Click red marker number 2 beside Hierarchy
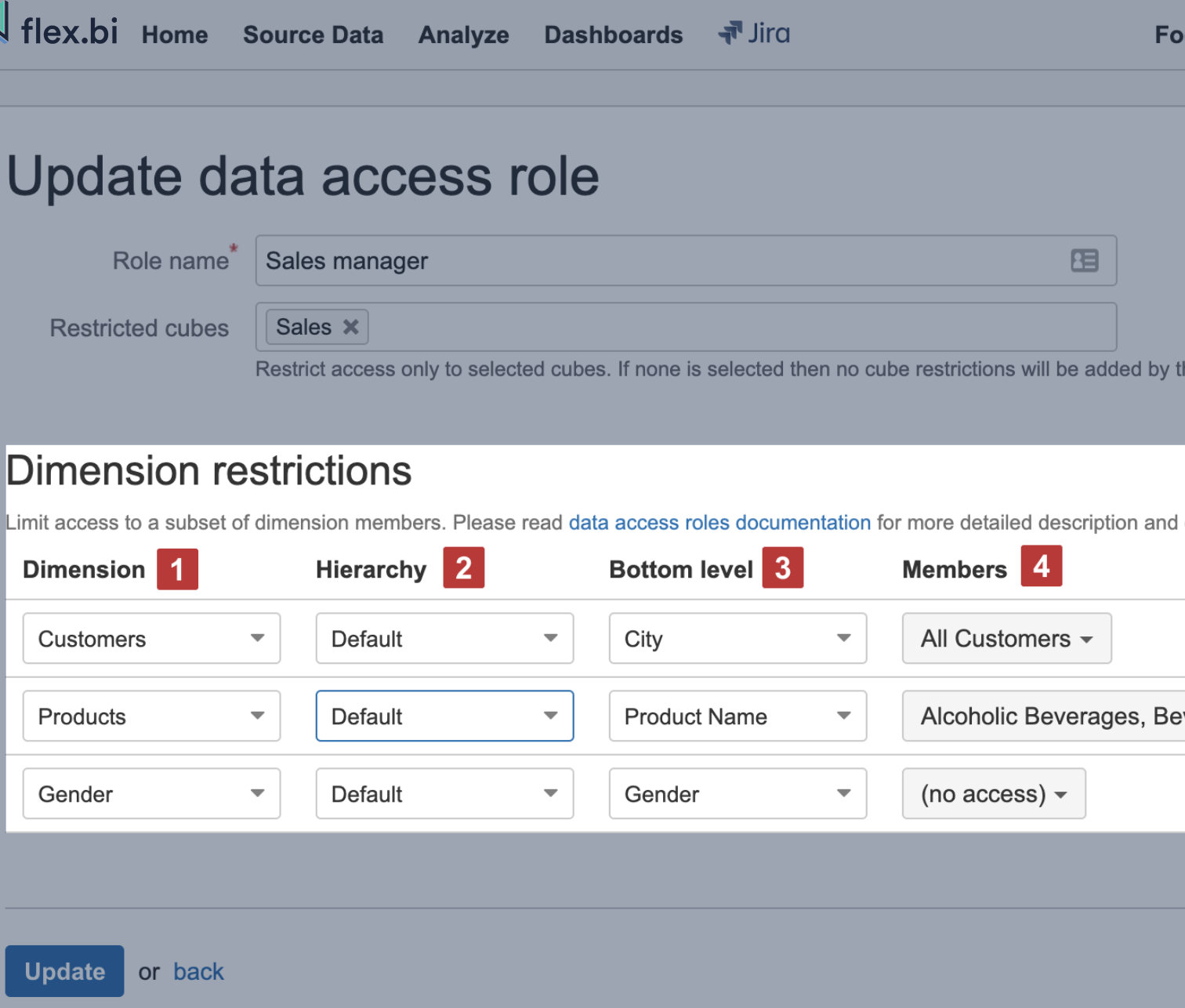The height and width of the screenshot is (1008, 1185). [x=463, y=568]
